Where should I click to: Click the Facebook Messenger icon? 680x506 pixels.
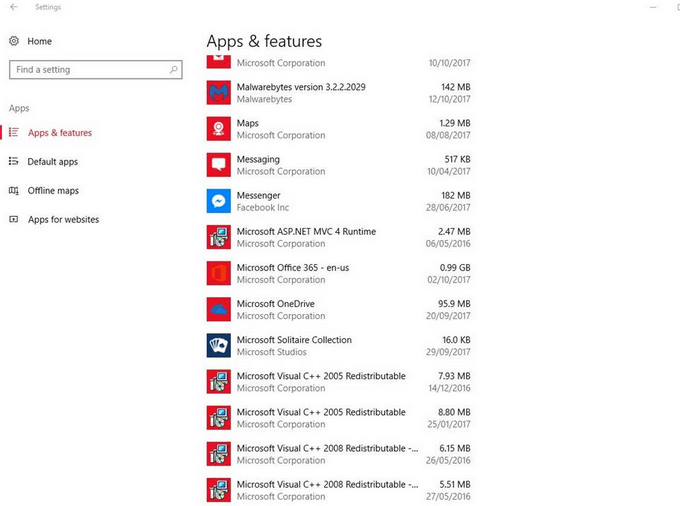[219, 201]
